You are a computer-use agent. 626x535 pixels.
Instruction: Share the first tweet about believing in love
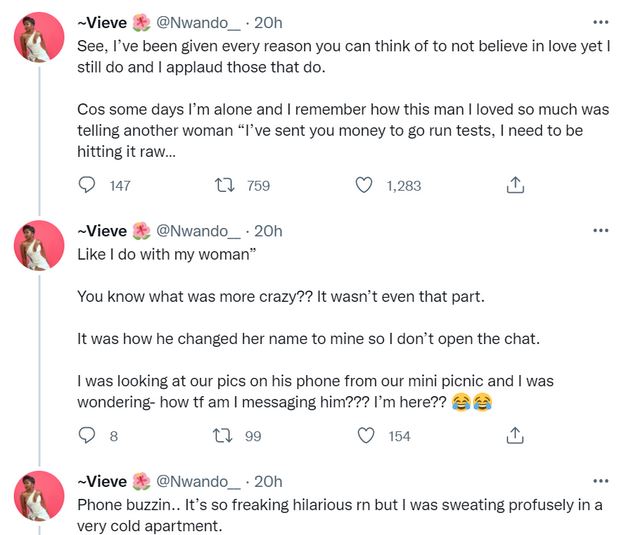(515, 185)
